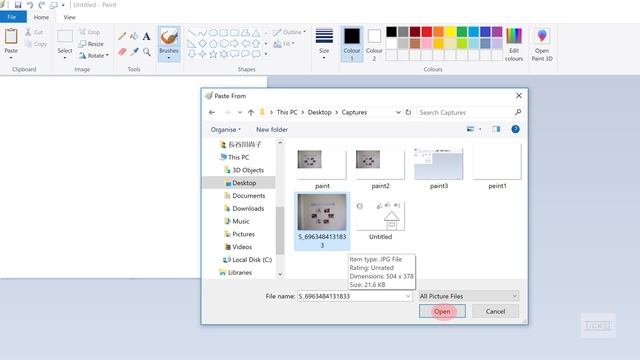Click Captures in the address breadcrumb
The image size is (640, 360).
point(354,112)
